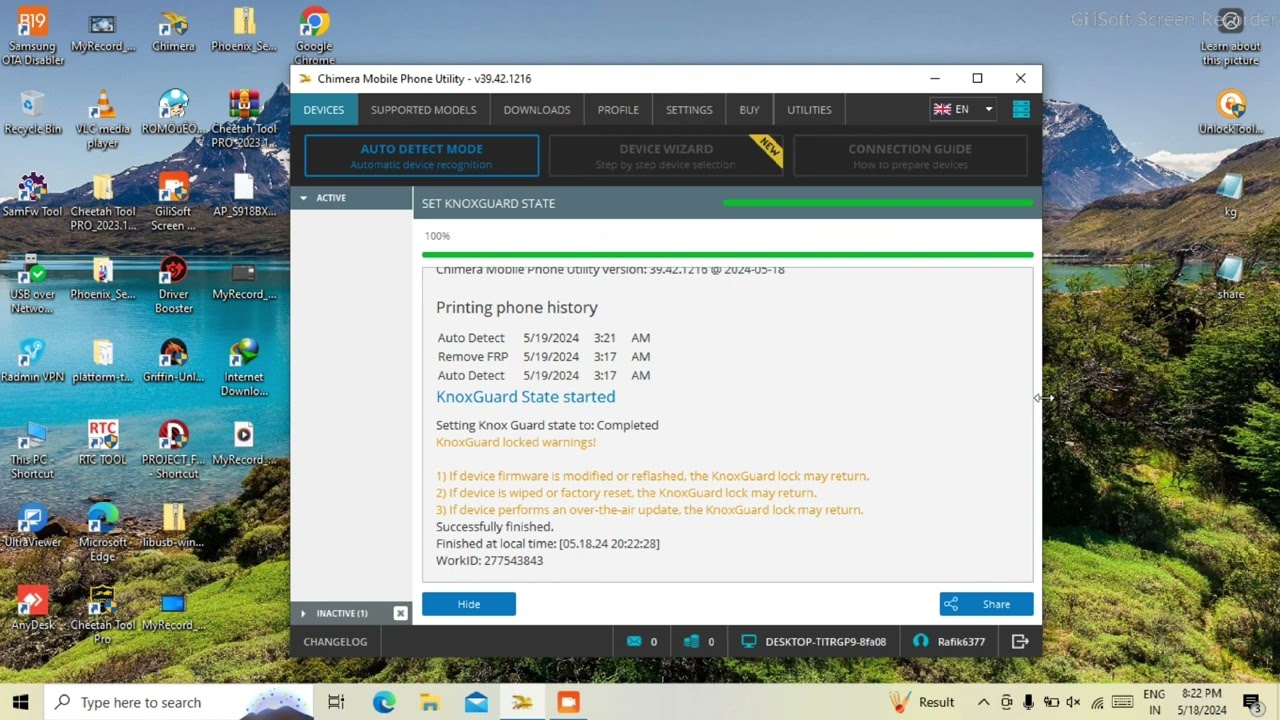Open the UTILITIES tab
Image resolution: width=1280 pixels, height=720 pixels.
tap(809, 109)
